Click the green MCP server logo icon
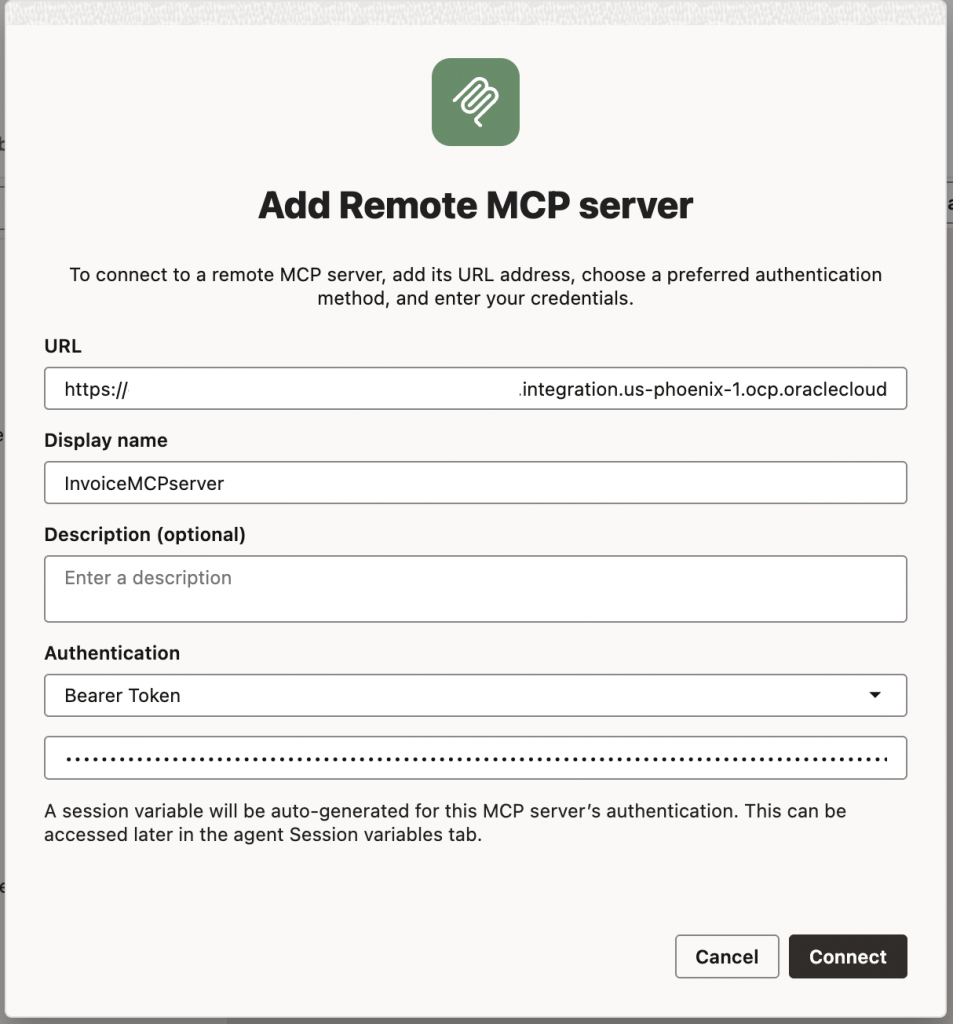 pos(476,102)
